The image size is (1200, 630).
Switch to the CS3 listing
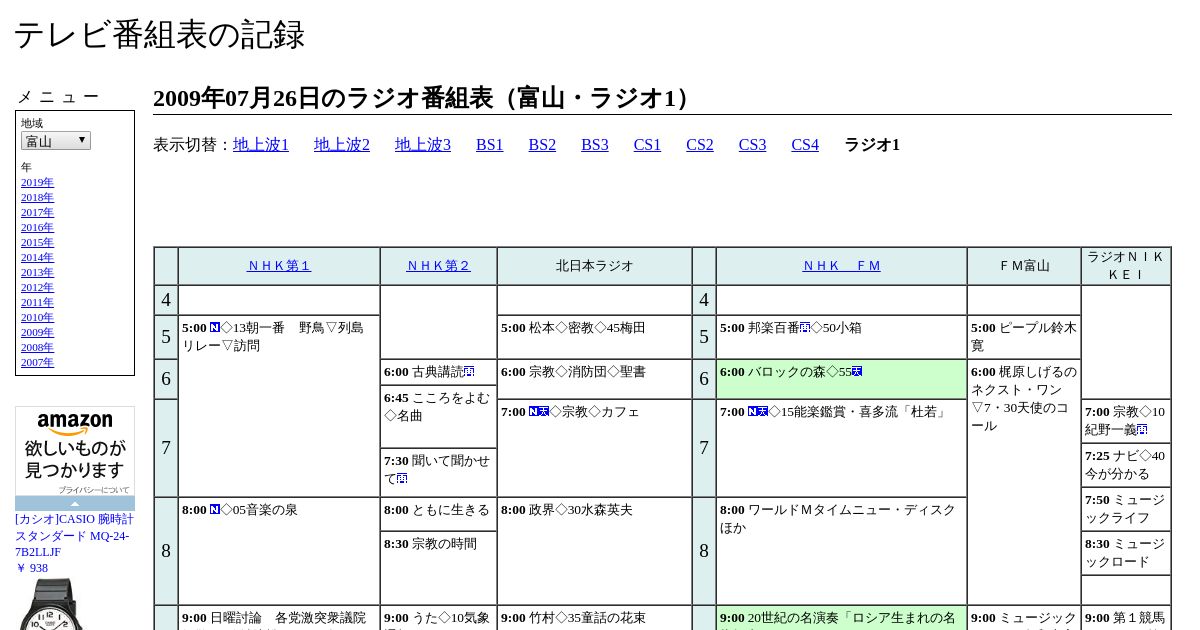click(x=752, y=145)
